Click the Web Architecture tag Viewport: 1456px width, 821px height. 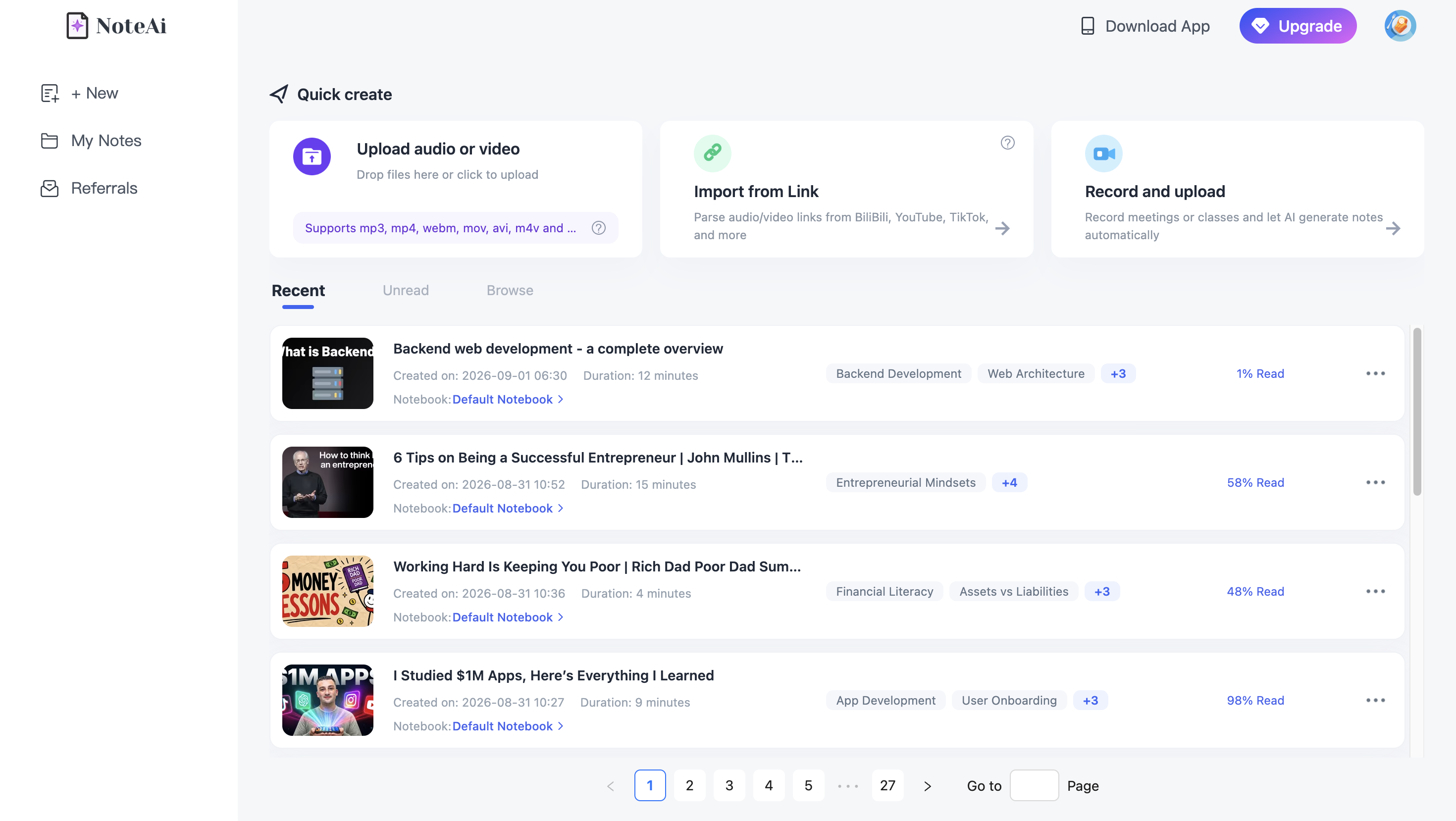[1036, 373]
